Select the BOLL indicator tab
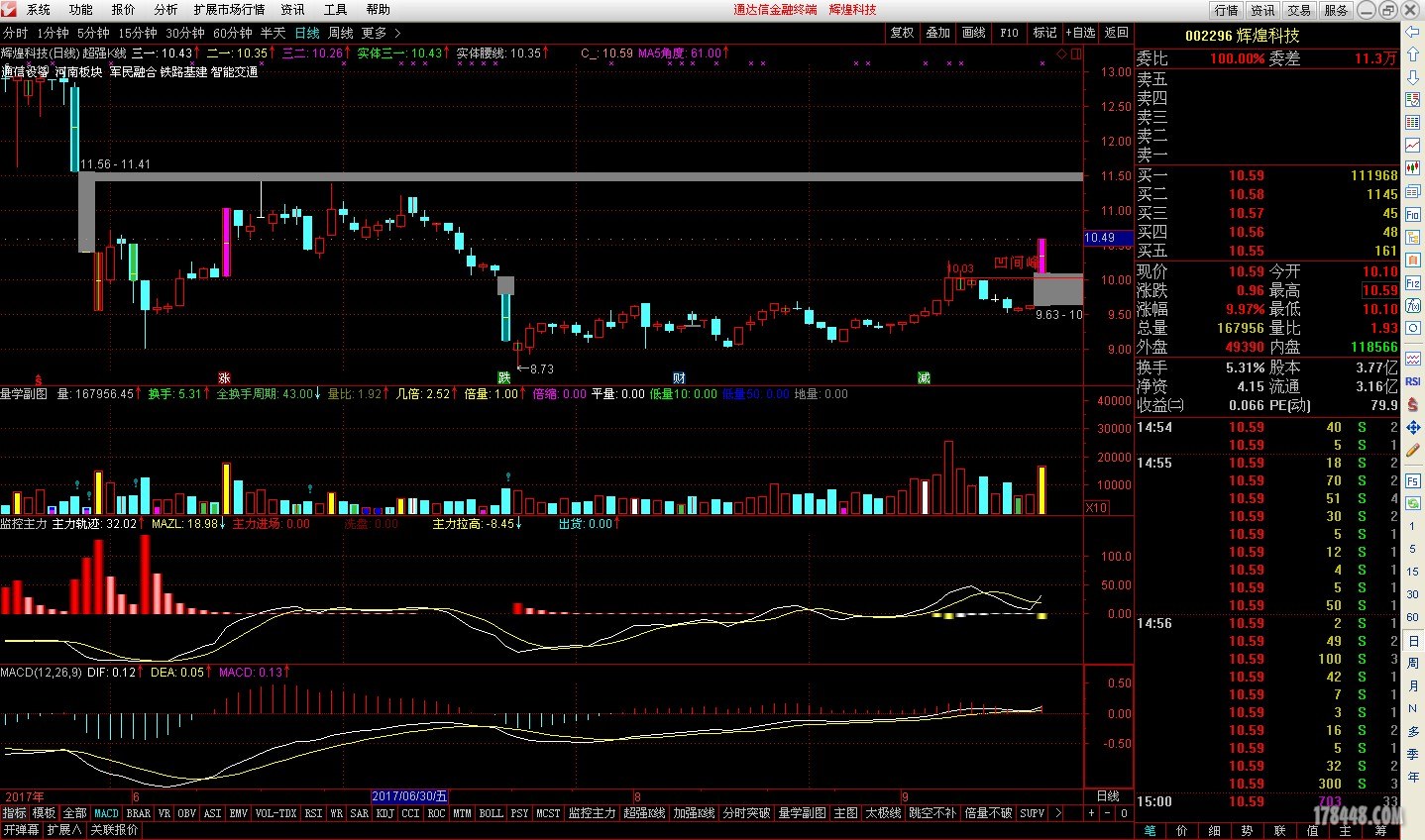 pyautogui.click(x=491, y=813)
